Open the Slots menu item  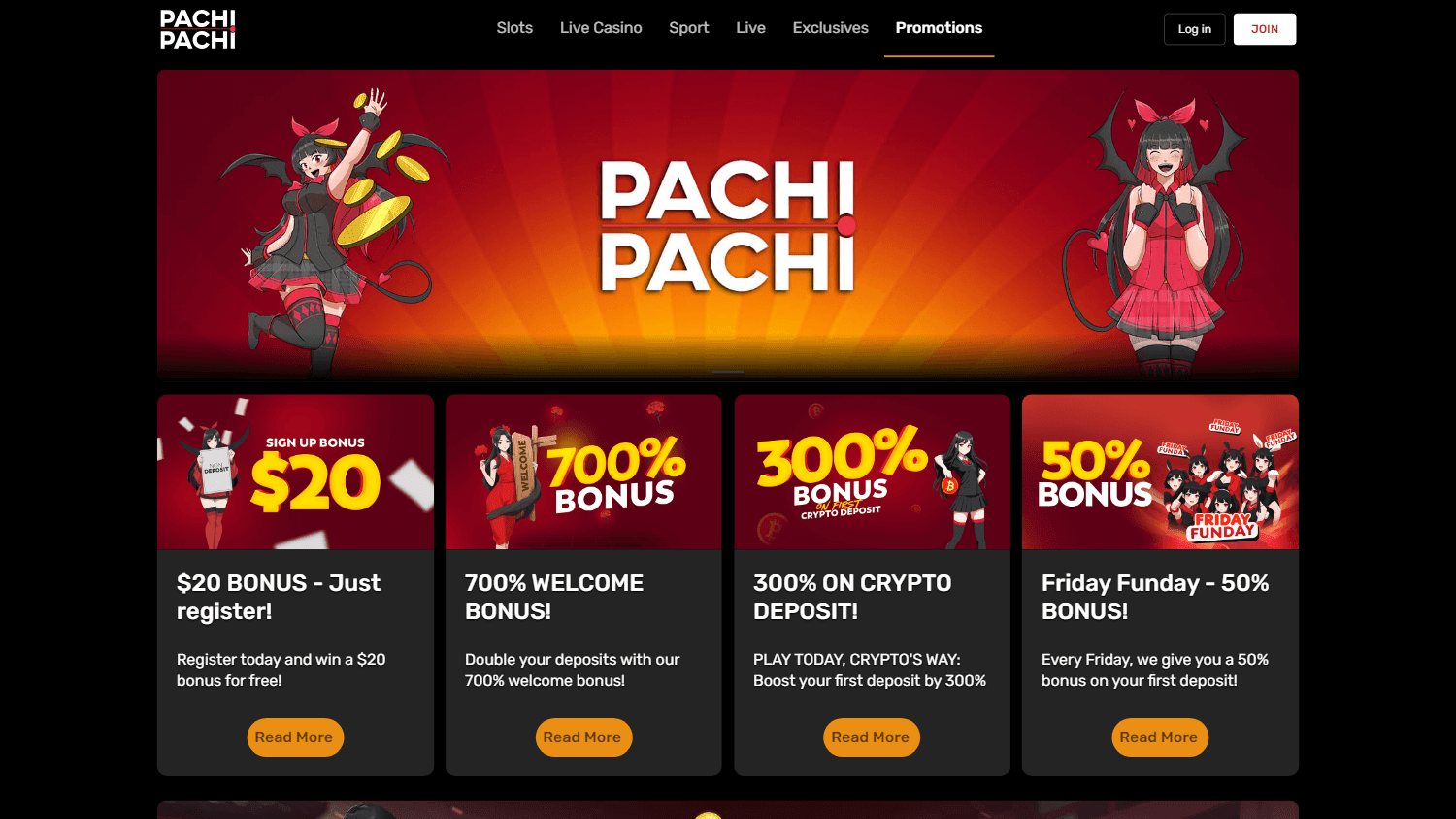pos(514,28)
